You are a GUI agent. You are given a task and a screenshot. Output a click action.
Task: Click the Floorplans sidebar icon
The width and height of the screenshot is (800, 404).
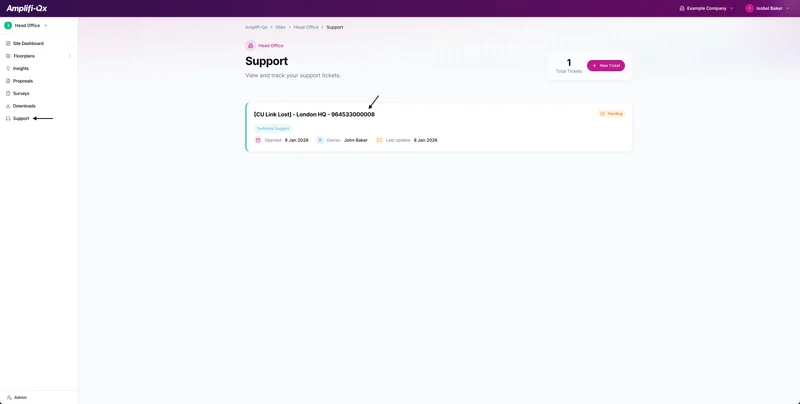(x=8, y=56)
